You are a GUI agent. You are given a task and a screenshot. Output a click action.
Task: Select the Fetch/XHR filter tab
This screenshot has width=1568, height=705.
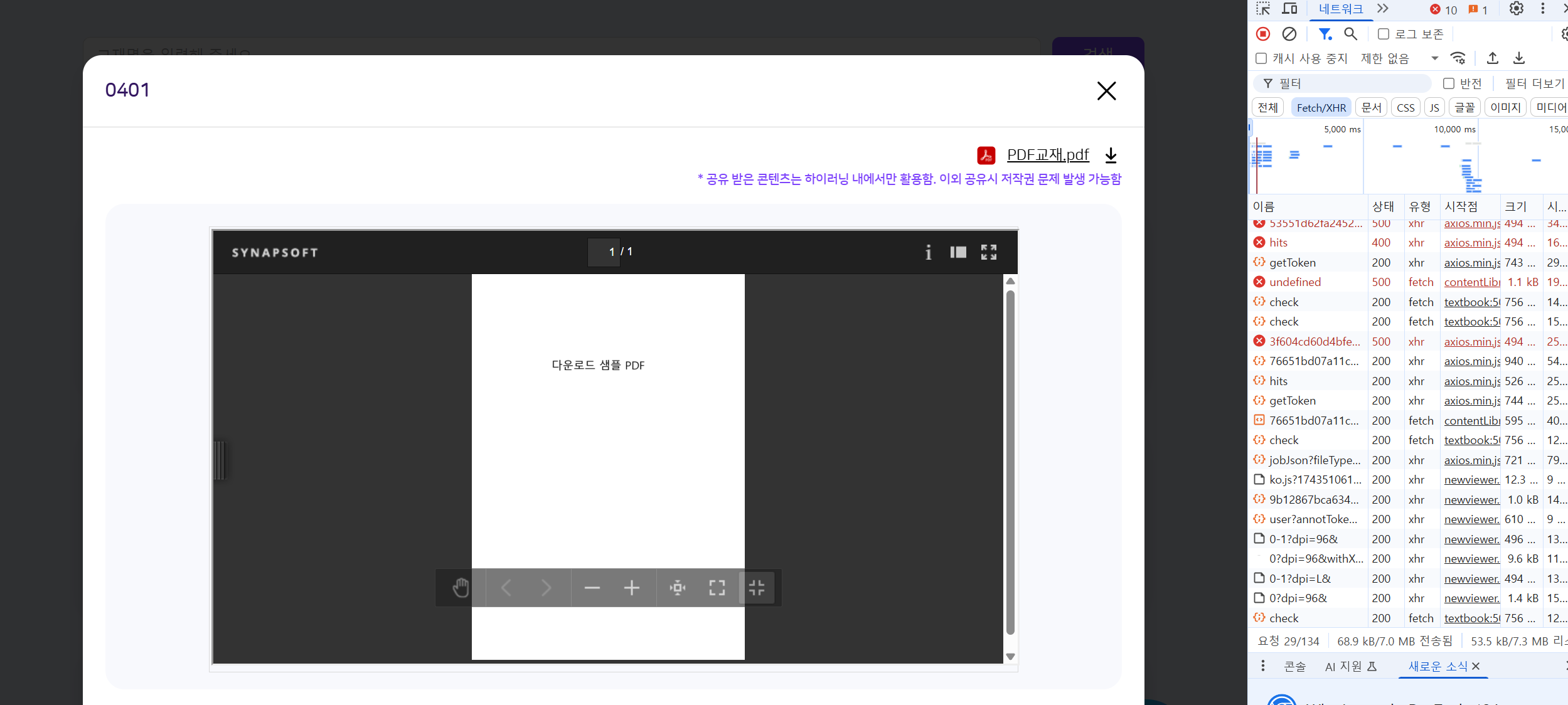point(1321,108)
